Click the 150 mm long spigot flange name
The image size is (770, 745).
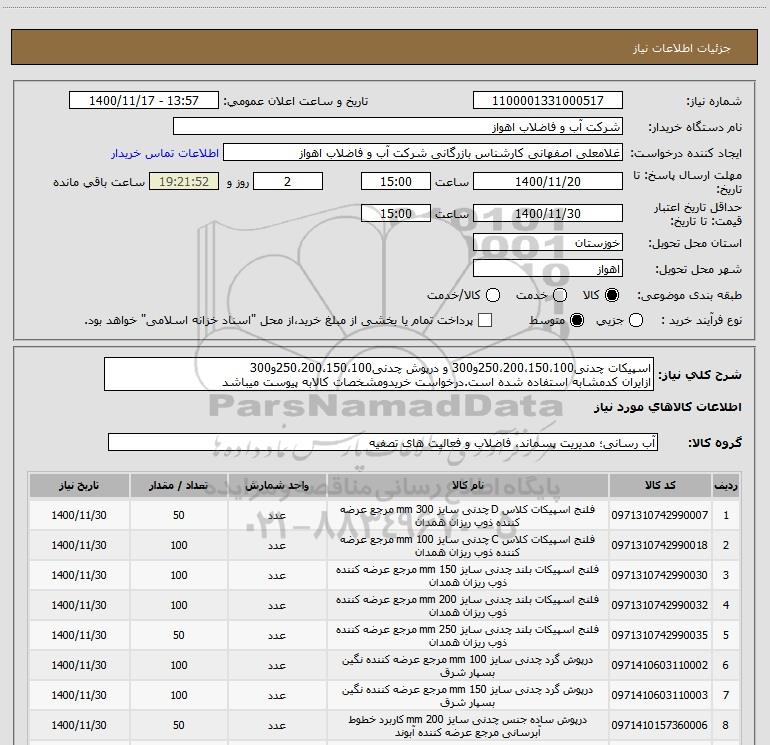468,576
